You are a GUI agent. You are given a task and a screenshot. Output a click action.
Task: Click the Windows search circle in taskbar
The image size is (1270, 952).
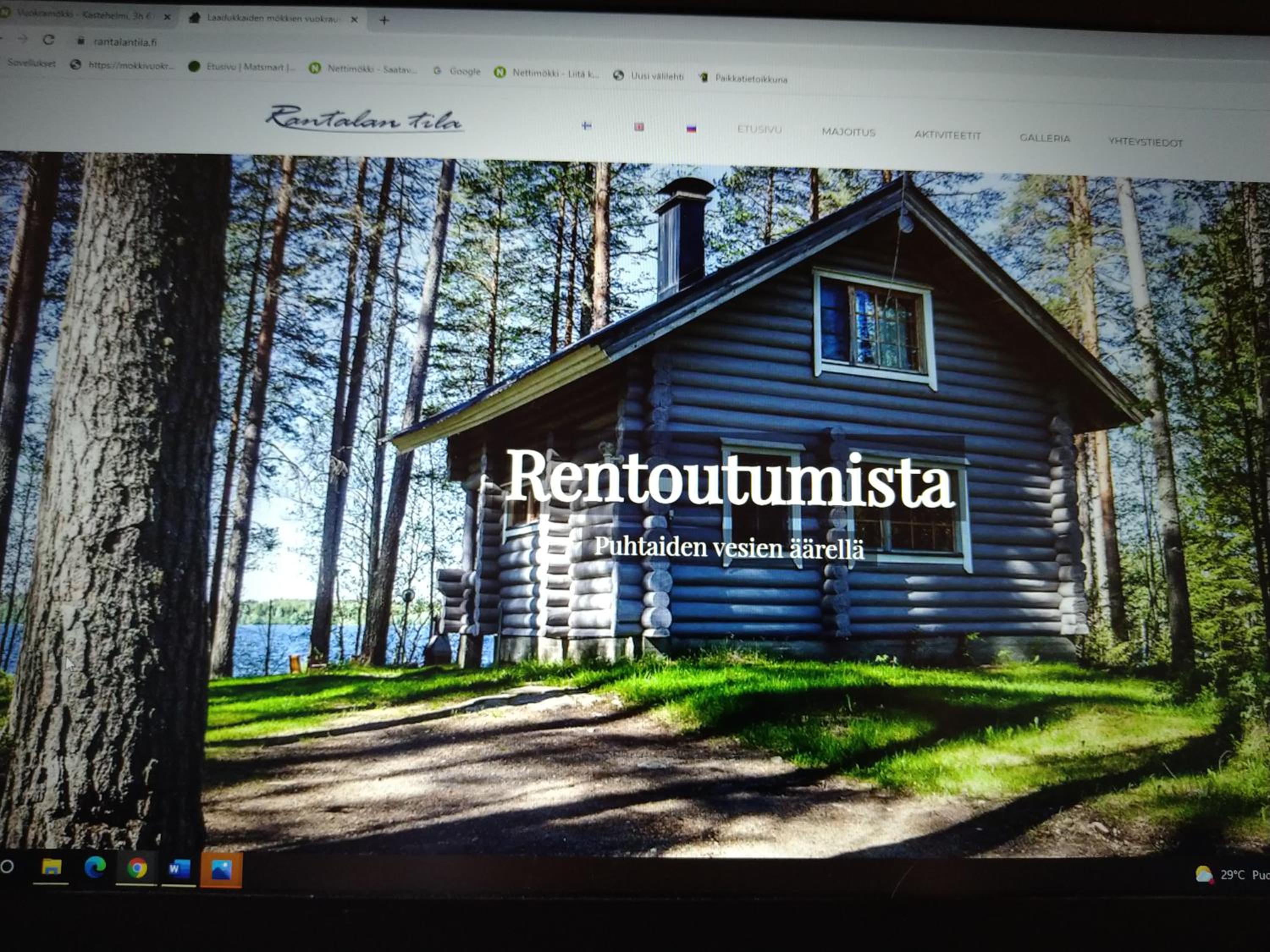[7, 867]
